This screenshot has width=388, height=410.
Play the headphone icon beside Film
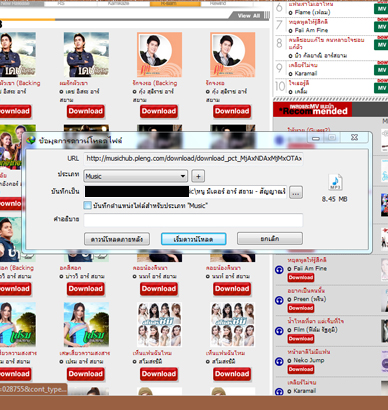[279, 331]
